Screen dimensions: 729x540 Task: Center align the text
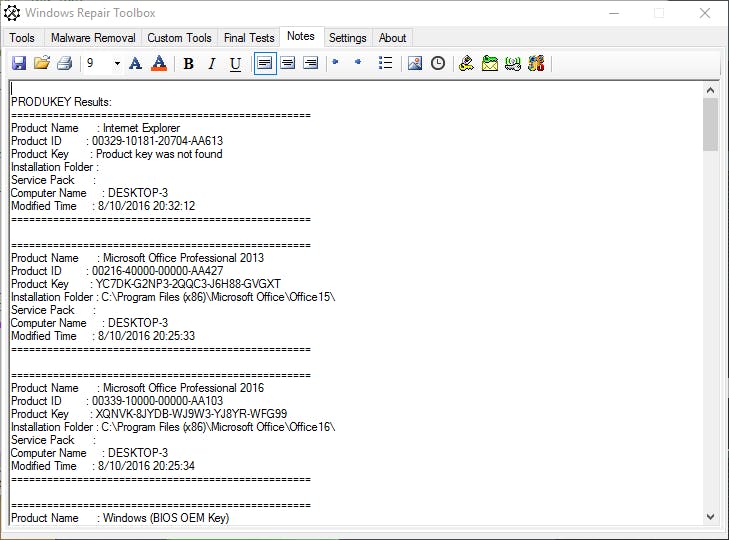288,63
